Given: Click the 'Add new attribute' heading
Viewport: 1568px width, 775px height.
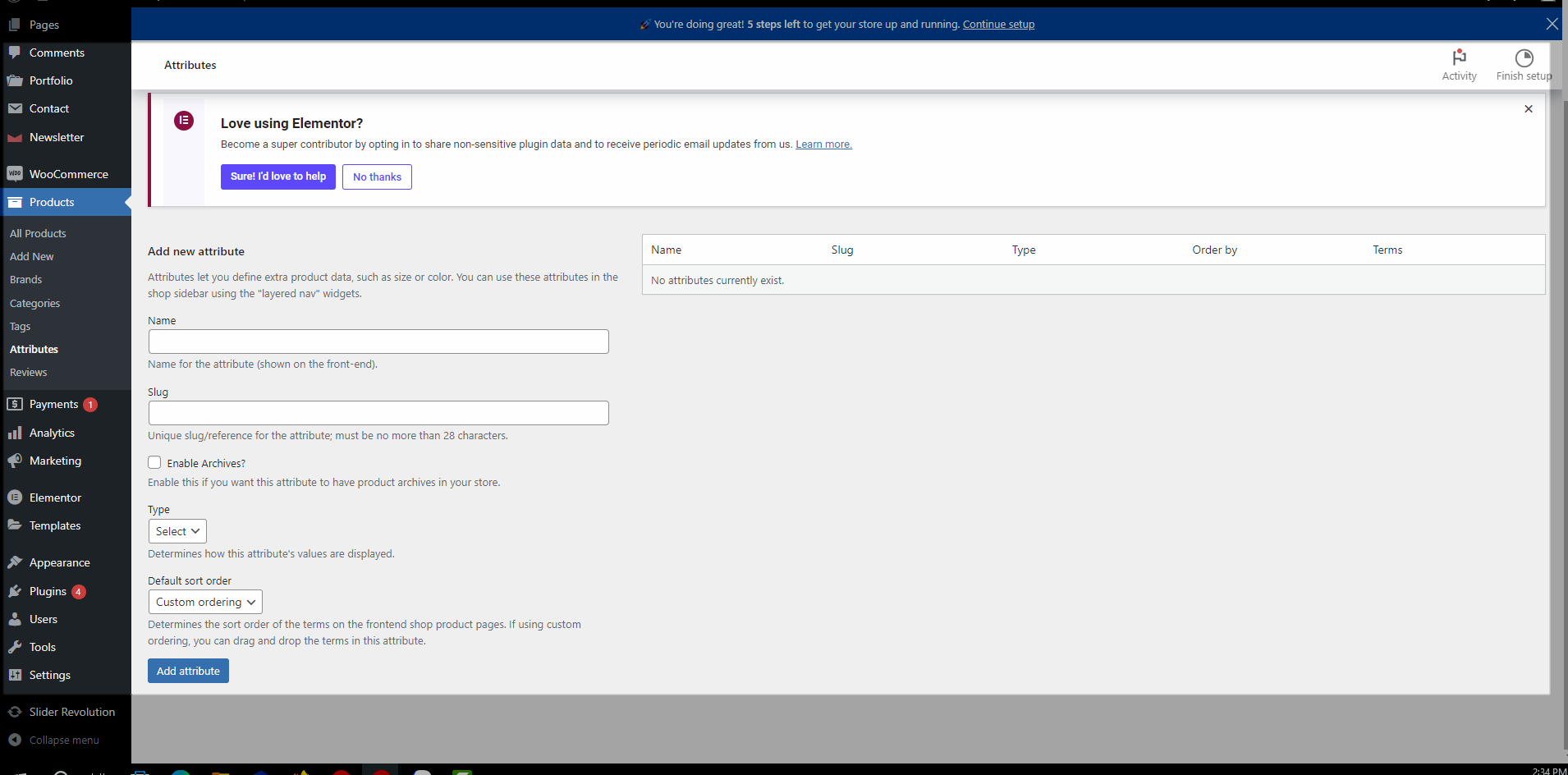Looking at the screenshot, I should tap(196, 251).
